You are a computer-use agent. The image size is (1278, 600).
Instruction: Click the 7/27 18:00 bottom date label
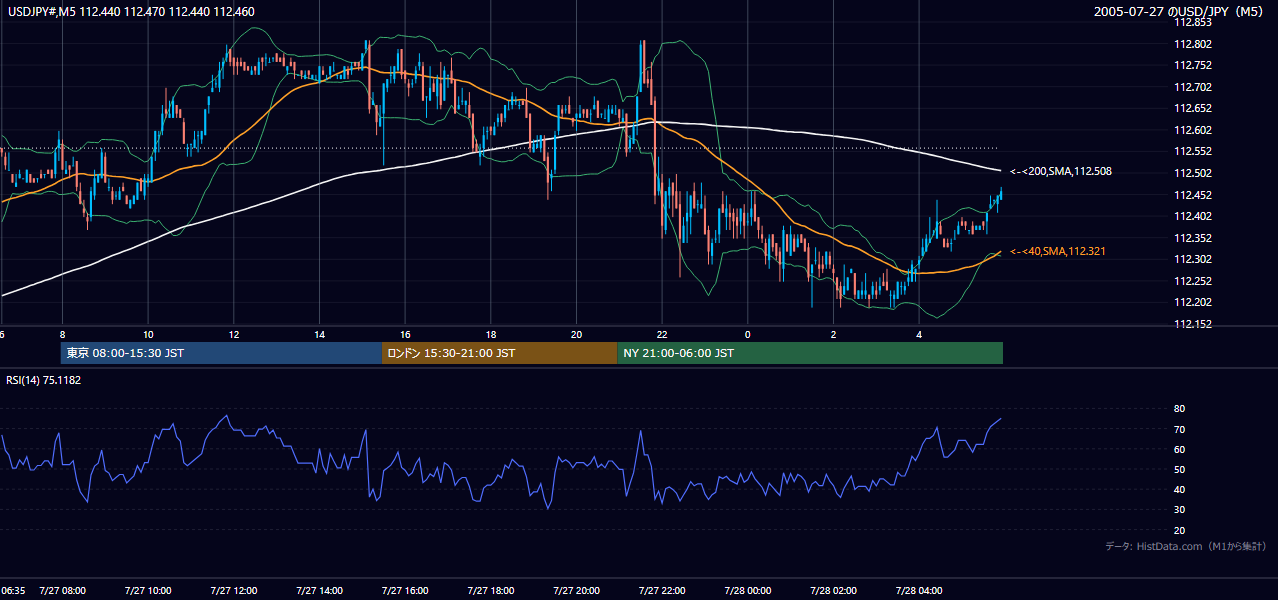491,590
